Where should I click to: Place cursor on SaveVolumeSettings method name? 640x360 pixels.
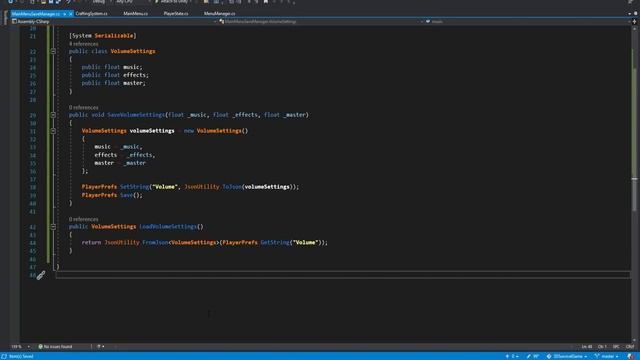136,115
